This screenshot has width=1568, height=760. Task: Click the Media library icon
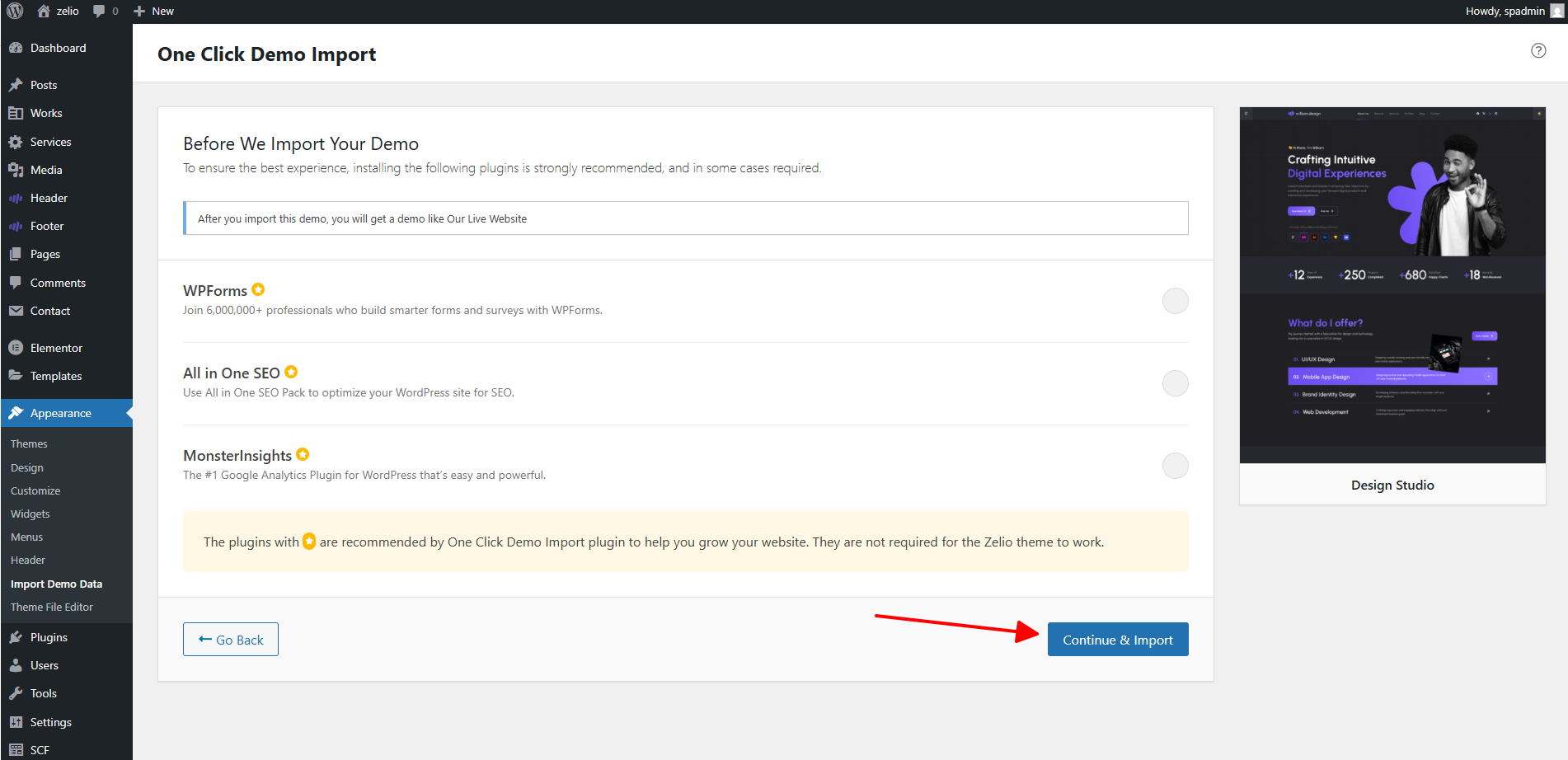[x=16, y=170]
